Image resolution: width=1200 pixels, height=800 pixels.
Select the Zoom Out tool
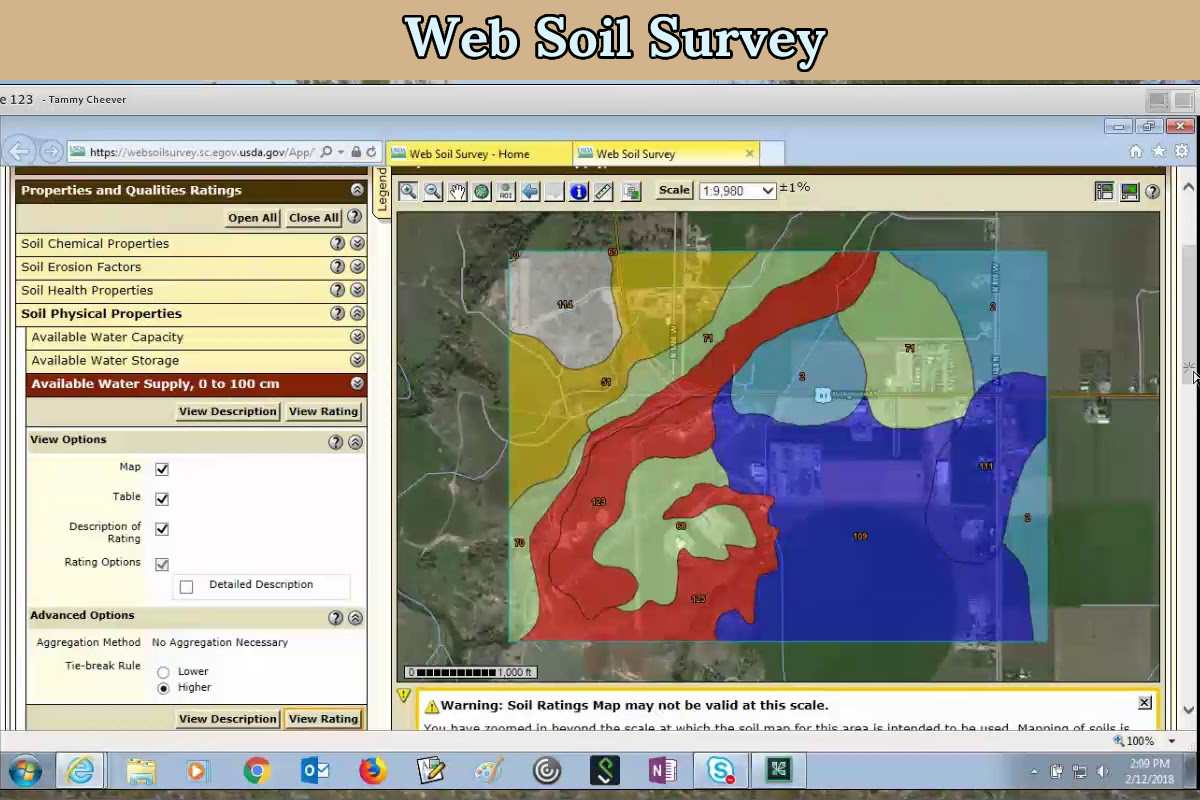coord(433,190)
